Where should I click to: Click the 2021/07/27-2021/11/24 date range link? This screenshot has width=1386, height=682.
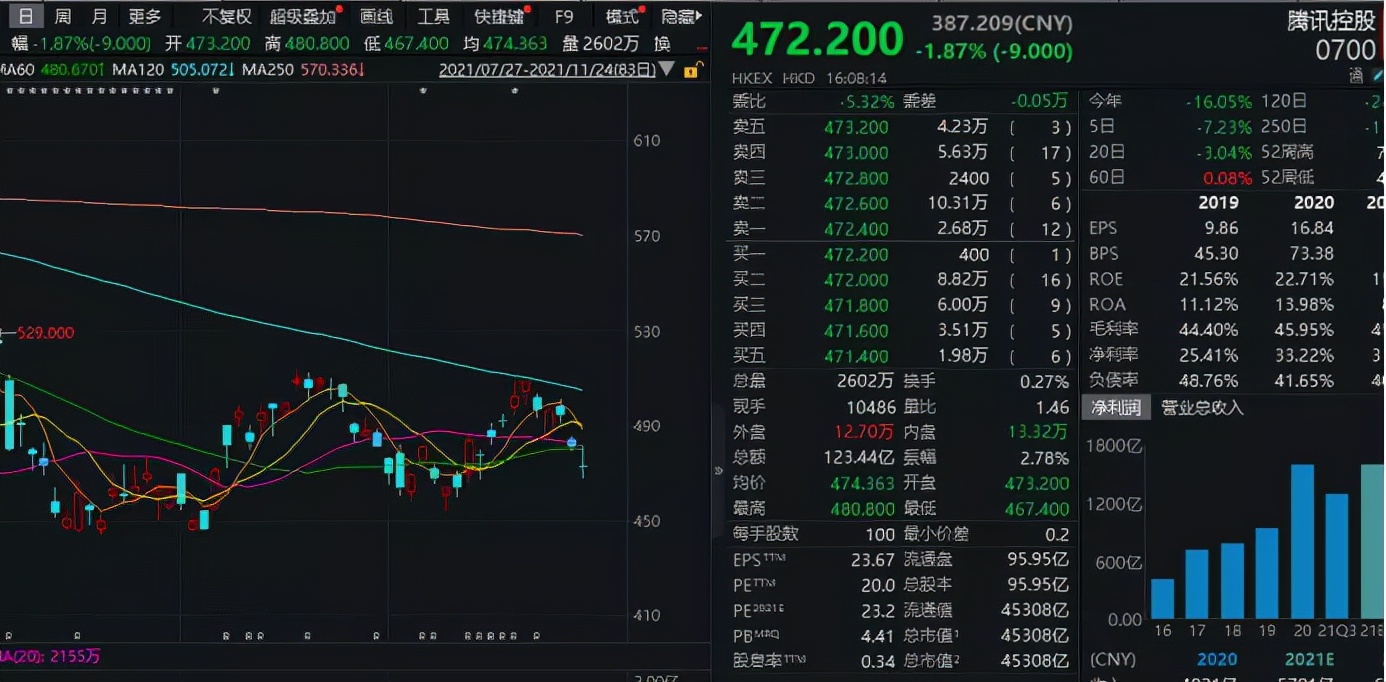pyautogui.click(x=547, y=70)
